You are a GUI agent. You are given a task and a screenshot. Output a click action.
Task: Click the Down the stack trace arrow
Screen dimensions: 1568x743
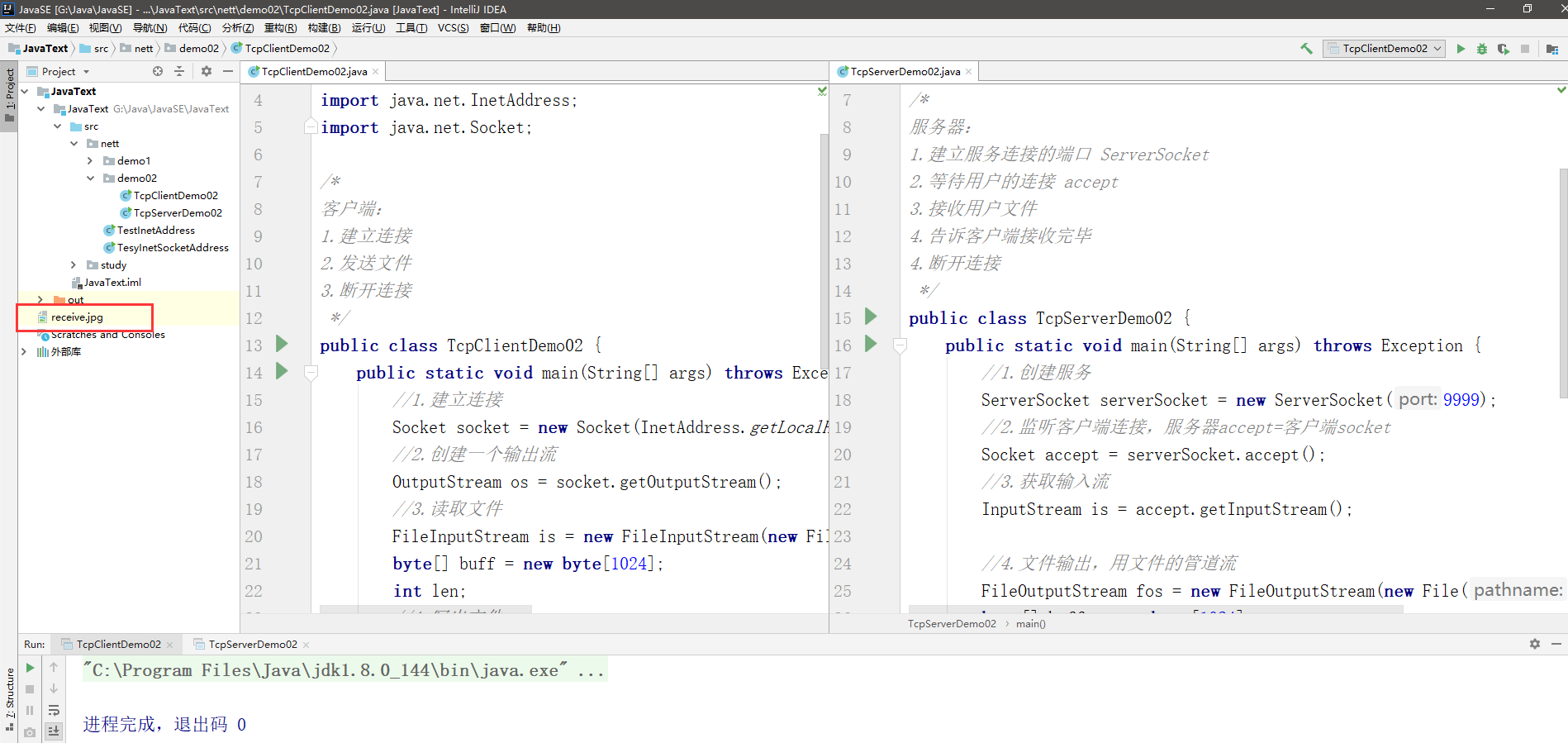54,689
